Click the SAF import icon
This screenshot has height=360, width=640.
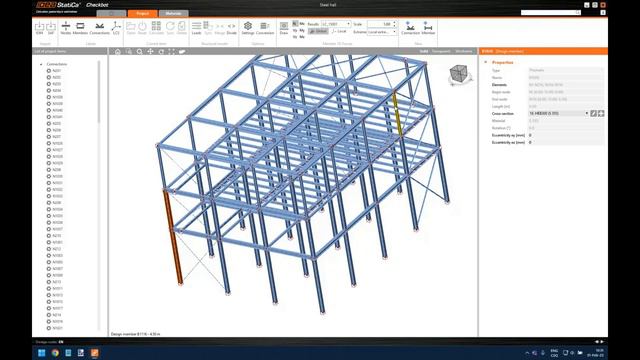tap(51, 28)
